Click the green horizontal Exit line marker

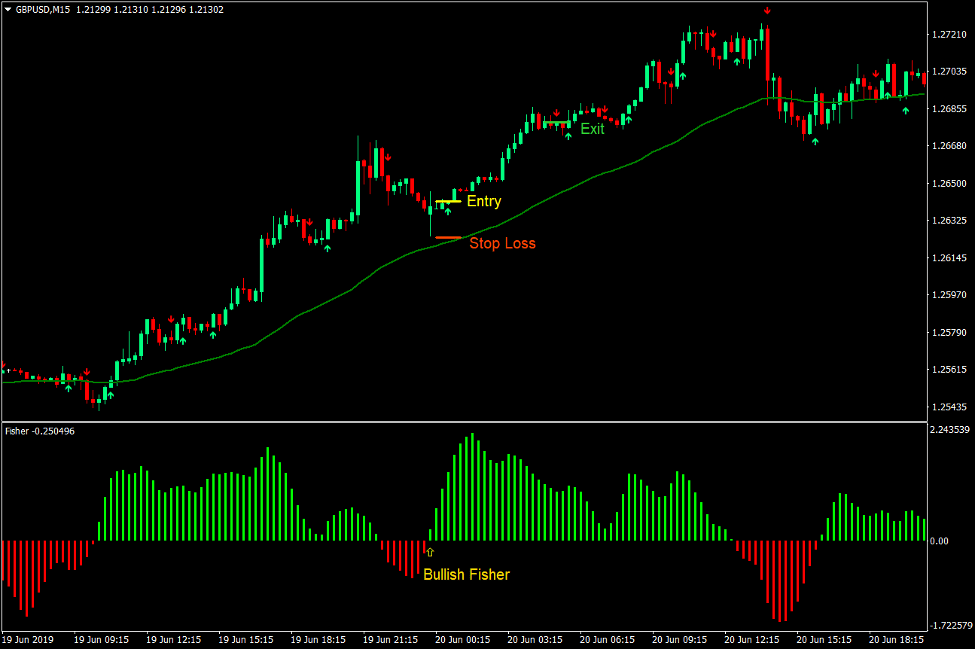(557, 124)
